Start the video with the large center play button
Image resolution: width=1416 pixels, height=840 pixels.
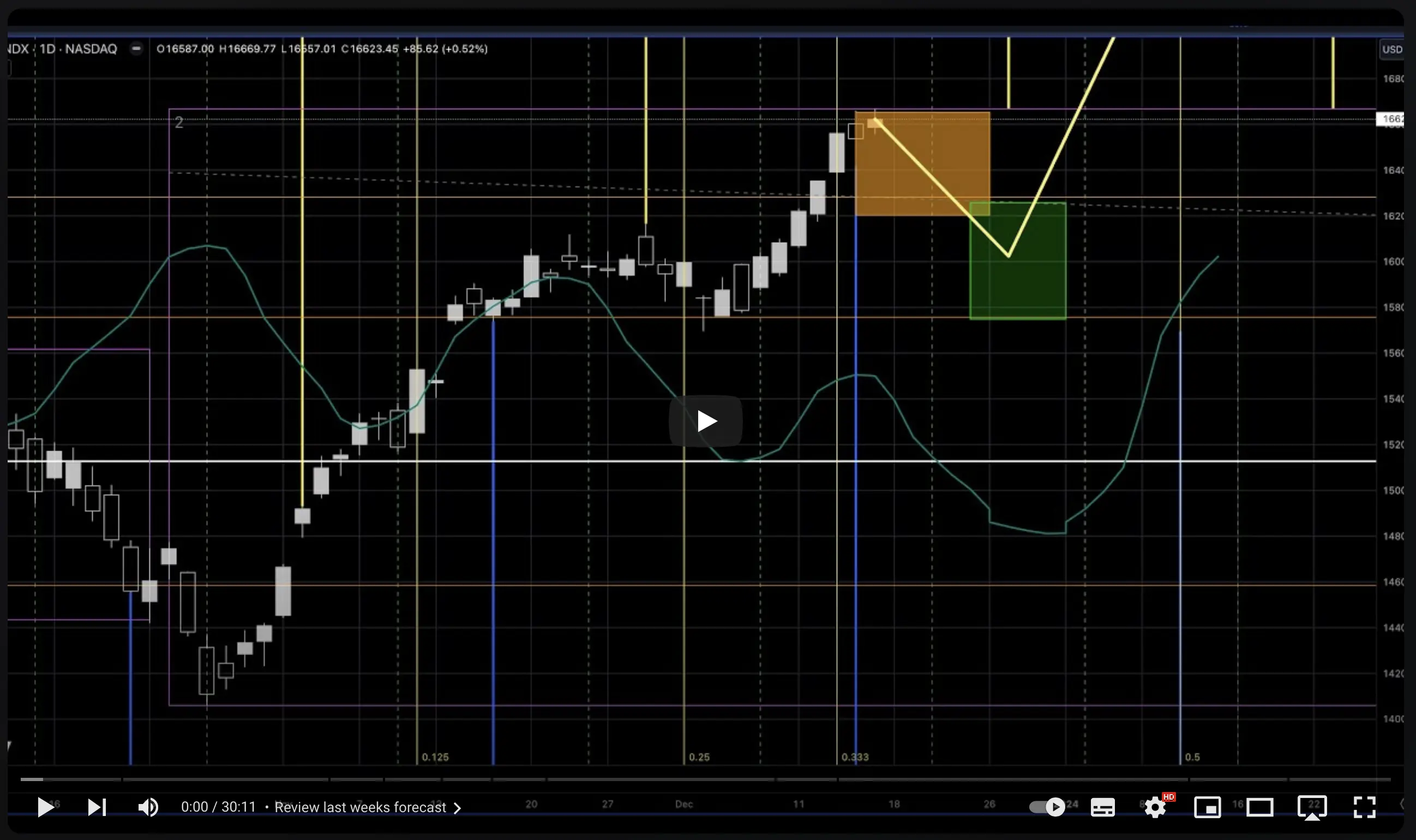tap(705, 421)
